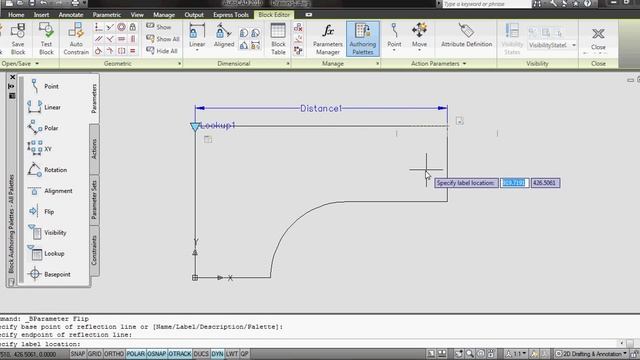Close the Block Authoring Palettes panel

[x=12, y=77]
